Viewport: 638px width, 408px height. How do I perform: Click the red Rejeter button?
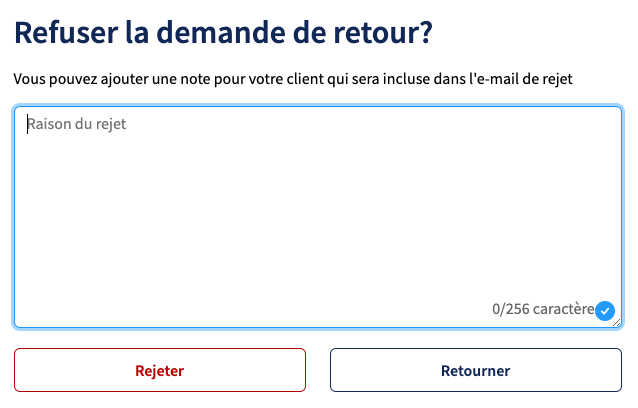click(160, 370)
